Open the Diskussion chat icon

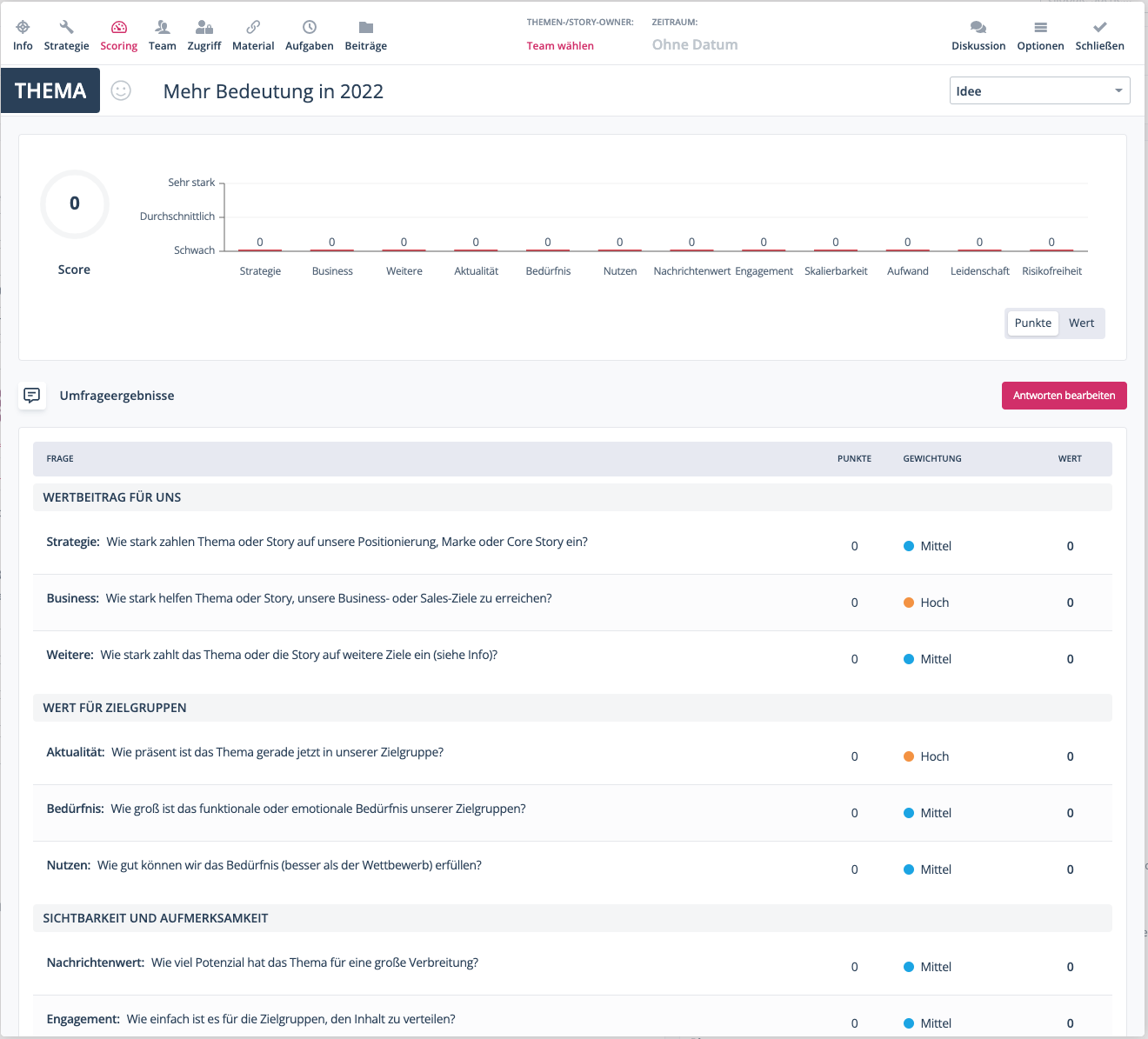pyautogui.click(x=978, y=28)
